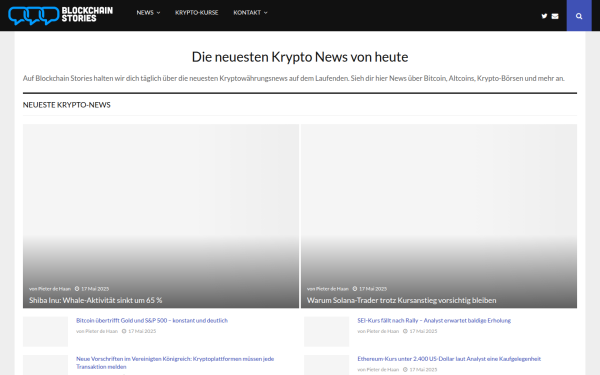Open Neue Vorschriften im Vereinigten Königreich article

[175, 363]
